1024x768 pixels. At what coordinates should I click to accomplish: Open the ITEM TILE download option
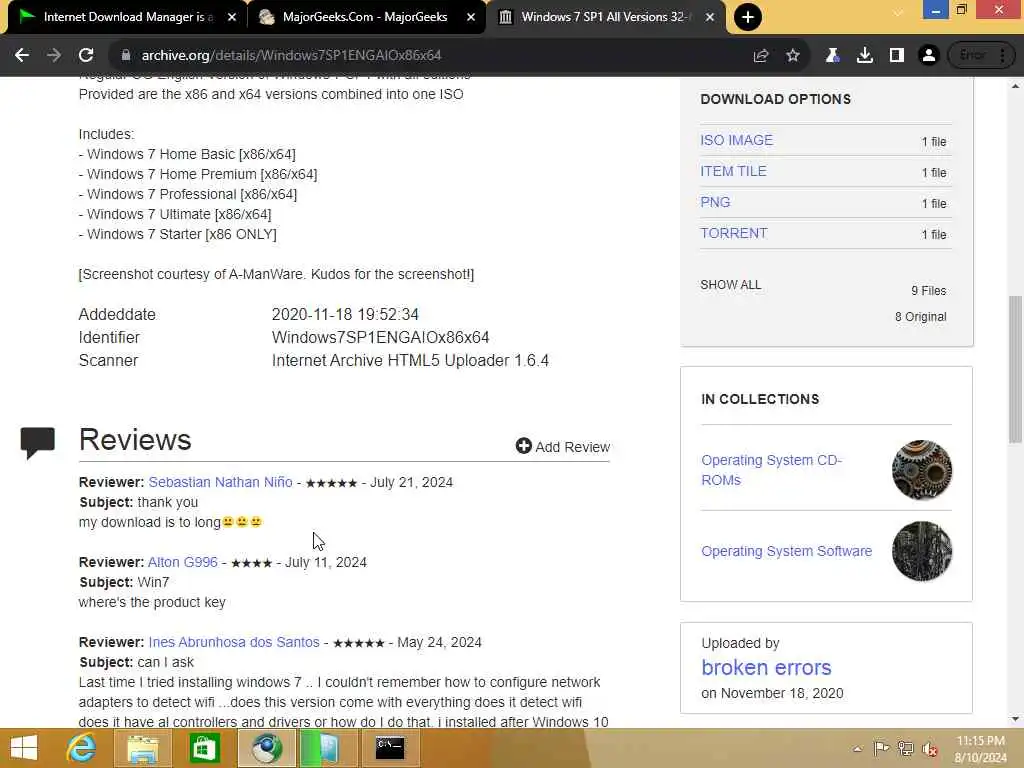pyautogui.click(x=733, y=171)
